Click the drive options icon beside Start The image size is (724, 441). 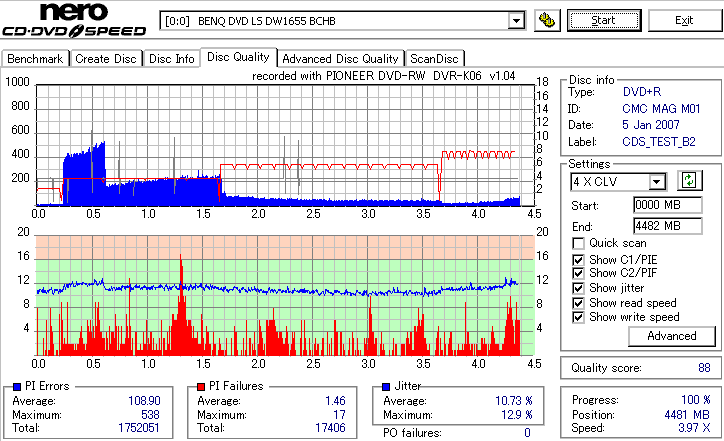(x=547, y=20)
